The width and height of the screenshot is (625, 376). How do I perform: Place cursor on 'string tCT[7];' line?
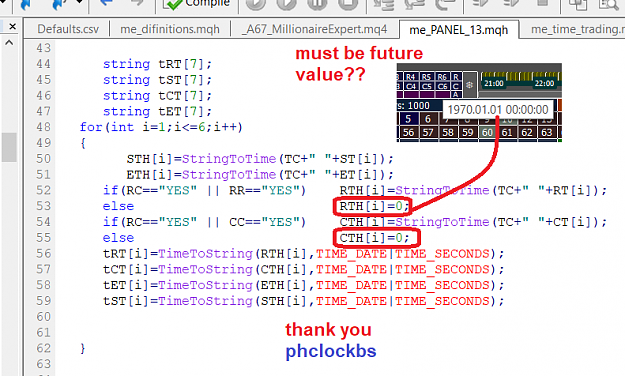157,96
